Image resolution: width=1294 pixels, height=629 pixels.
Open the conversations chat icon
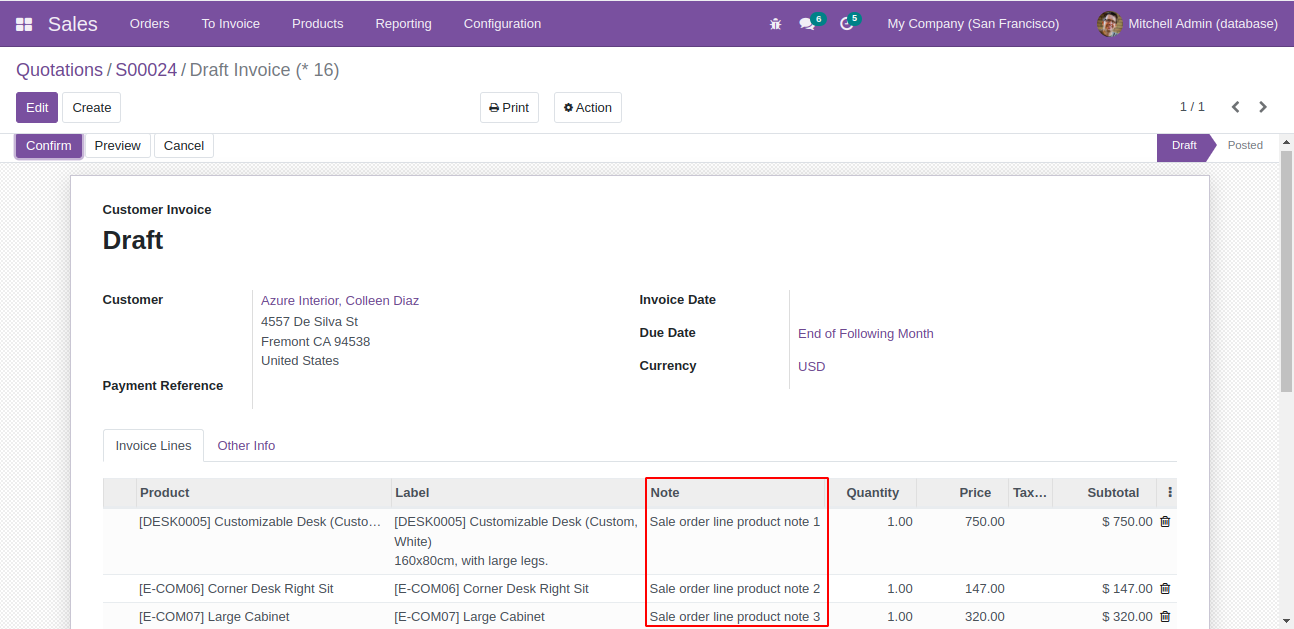807,24
